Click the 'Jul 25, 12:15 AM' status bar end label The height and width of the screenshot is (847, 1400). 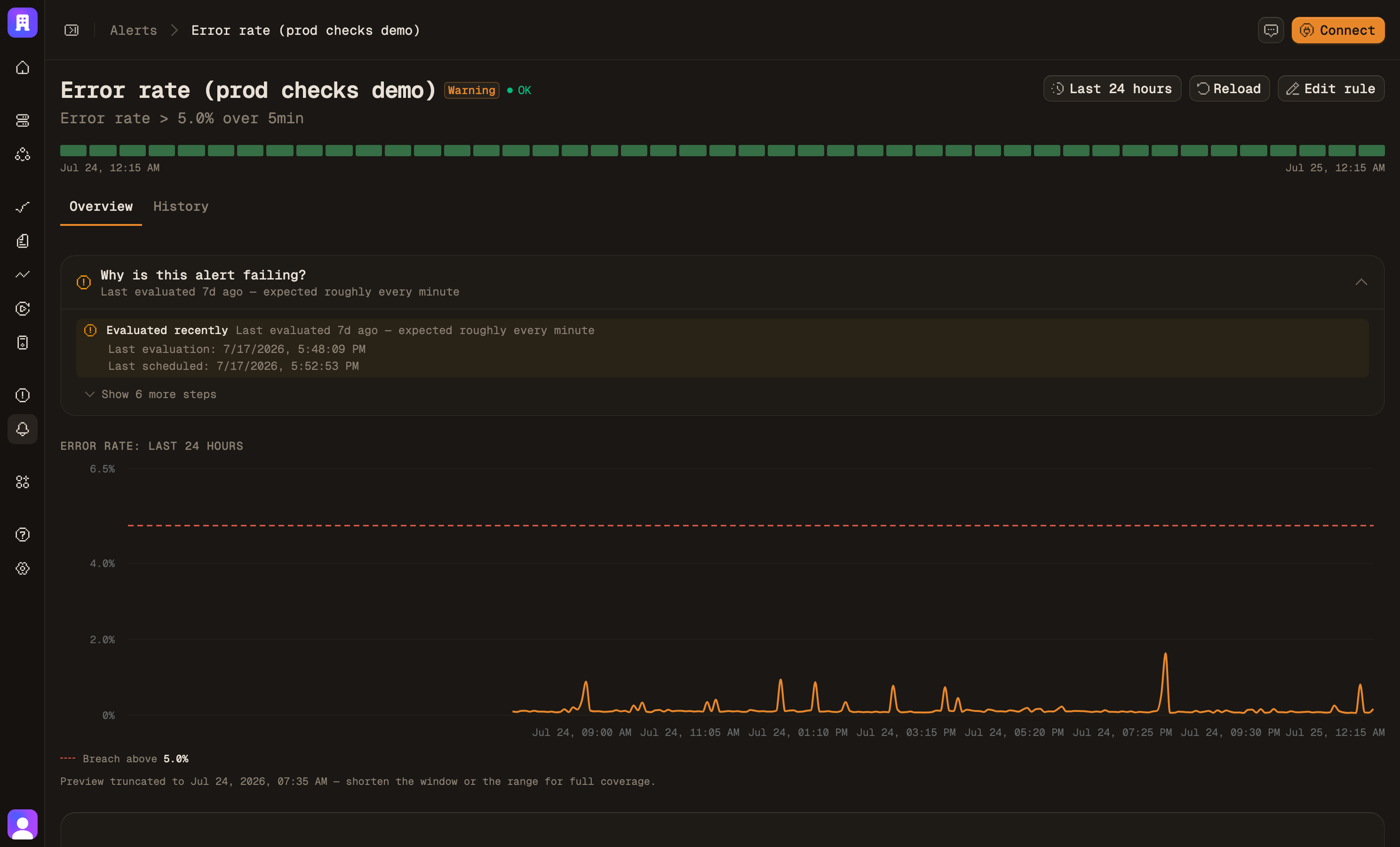tap(1335, 168)
